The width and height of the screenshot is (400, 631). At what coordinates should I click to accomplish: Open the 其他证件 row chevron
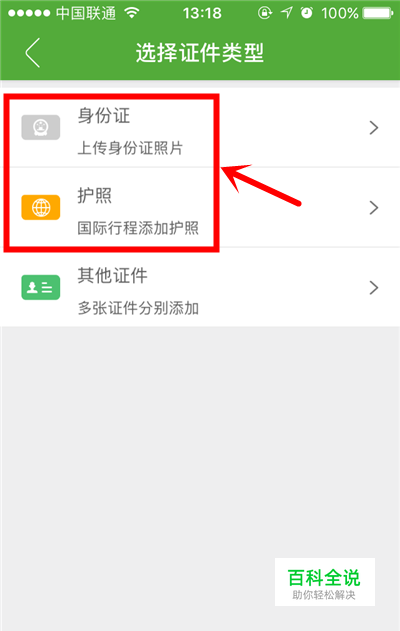click(374, 288)
